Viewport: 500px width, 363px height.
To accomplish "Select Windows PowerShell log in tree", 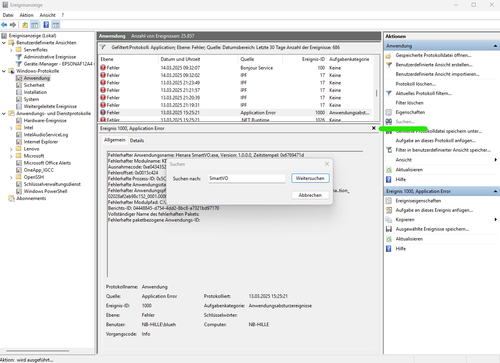I will 45,191.
